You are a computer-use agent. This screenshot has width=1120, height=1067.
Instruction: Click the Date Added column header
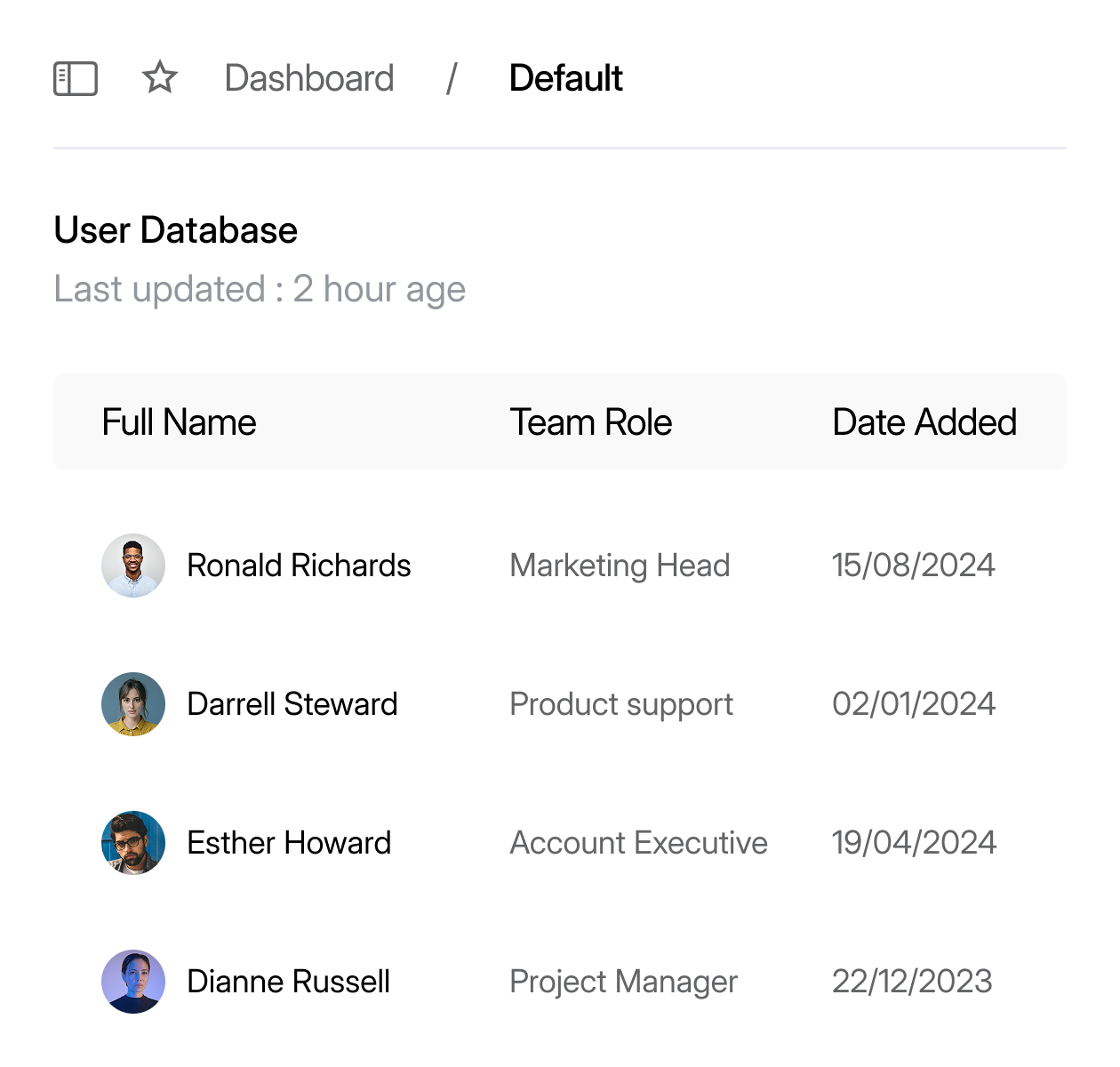click(924, 422)
